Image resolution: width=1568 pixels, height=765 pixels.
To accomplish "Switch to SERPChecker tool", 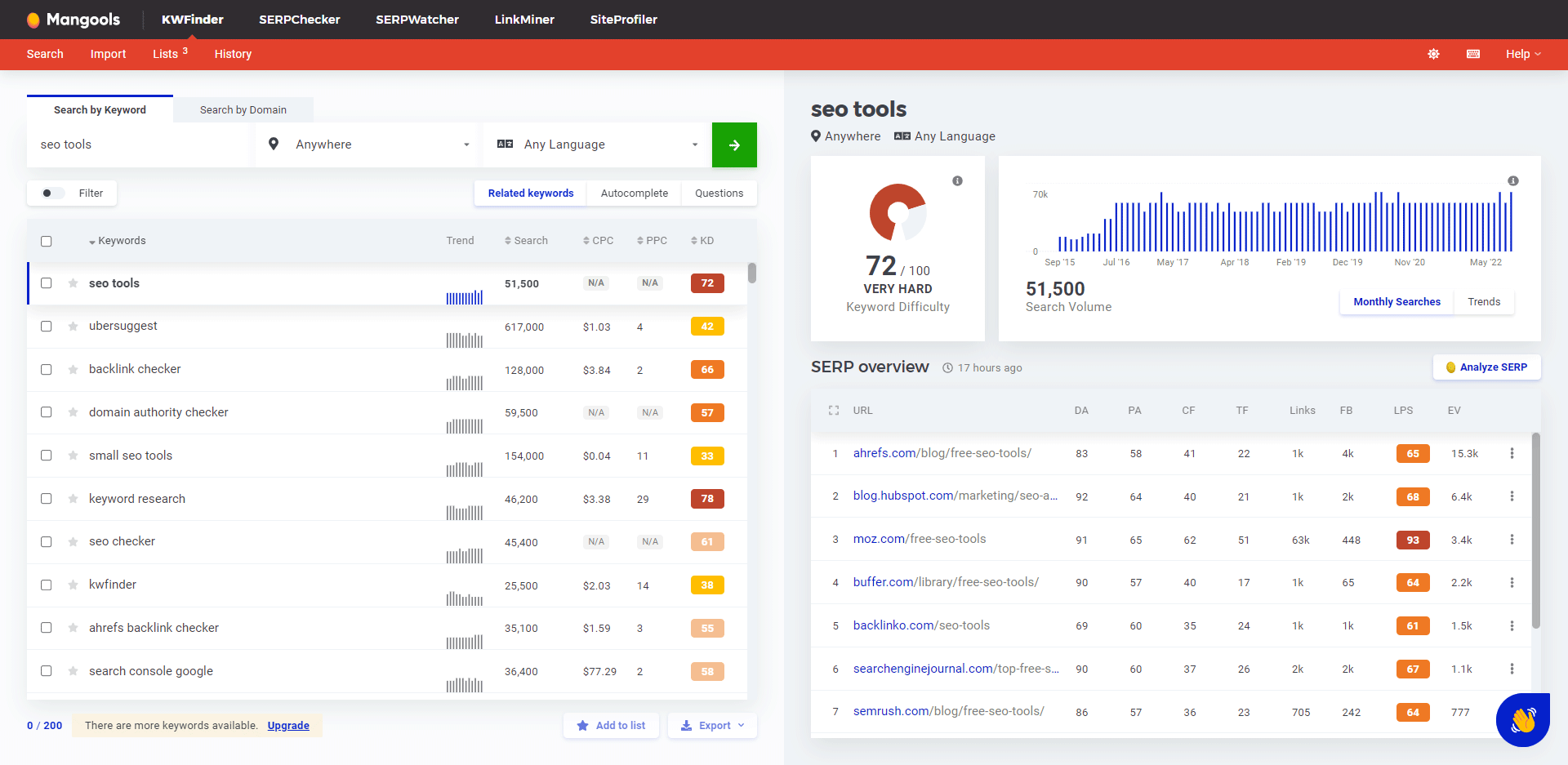I will point(300,20).
